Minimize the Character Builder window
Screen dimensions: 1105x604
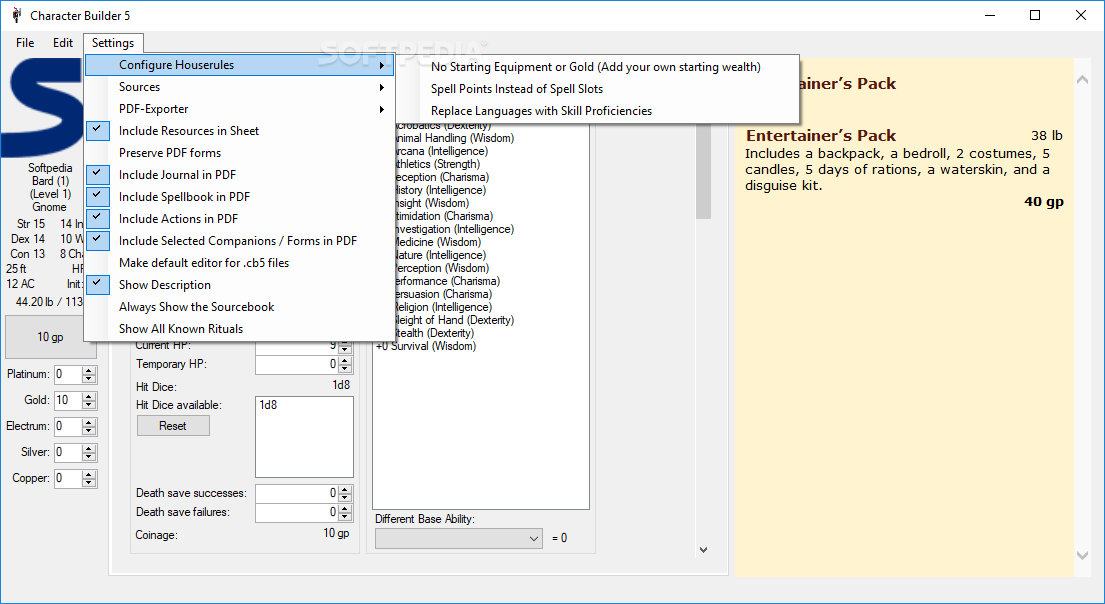989,16
